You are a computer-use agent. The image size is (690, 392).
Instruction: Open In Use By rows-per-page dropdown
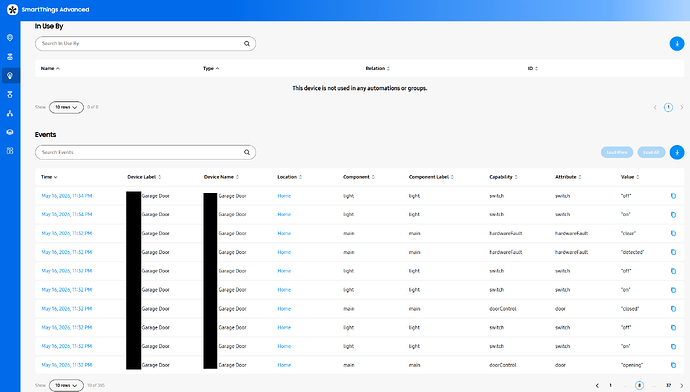pyautogui.click(x=66, y=107)
